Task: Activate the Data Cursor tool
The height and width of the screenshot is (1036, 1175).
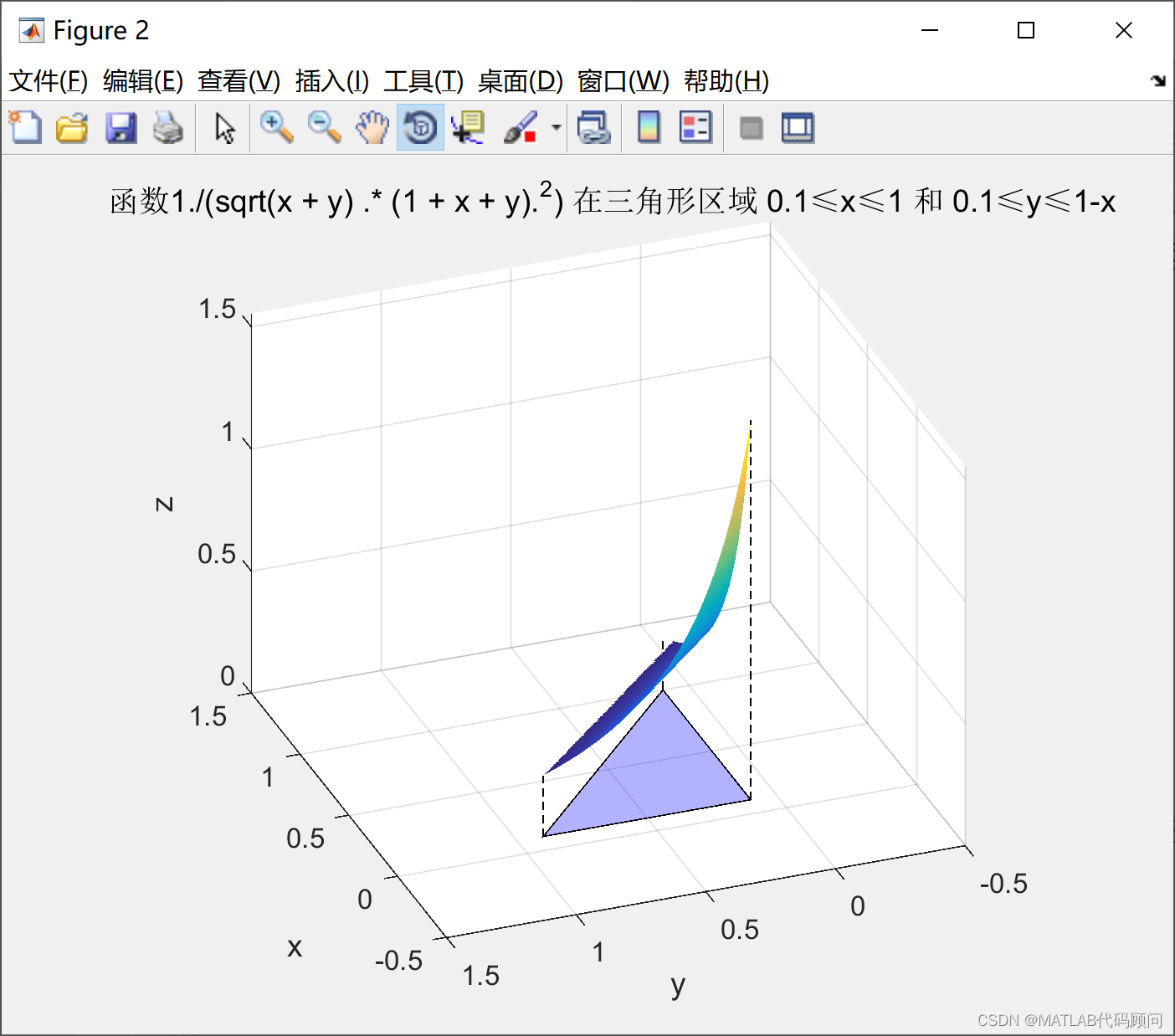Action: coord(467,127)
